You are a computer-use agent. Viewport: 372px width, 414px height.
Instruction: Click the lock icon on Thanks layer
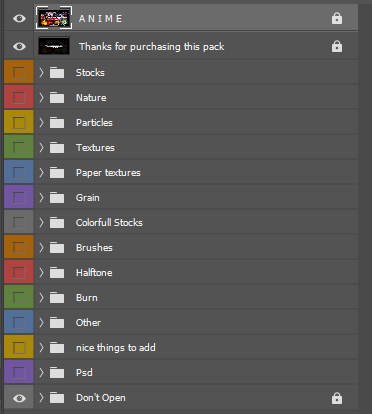(337, 46)
